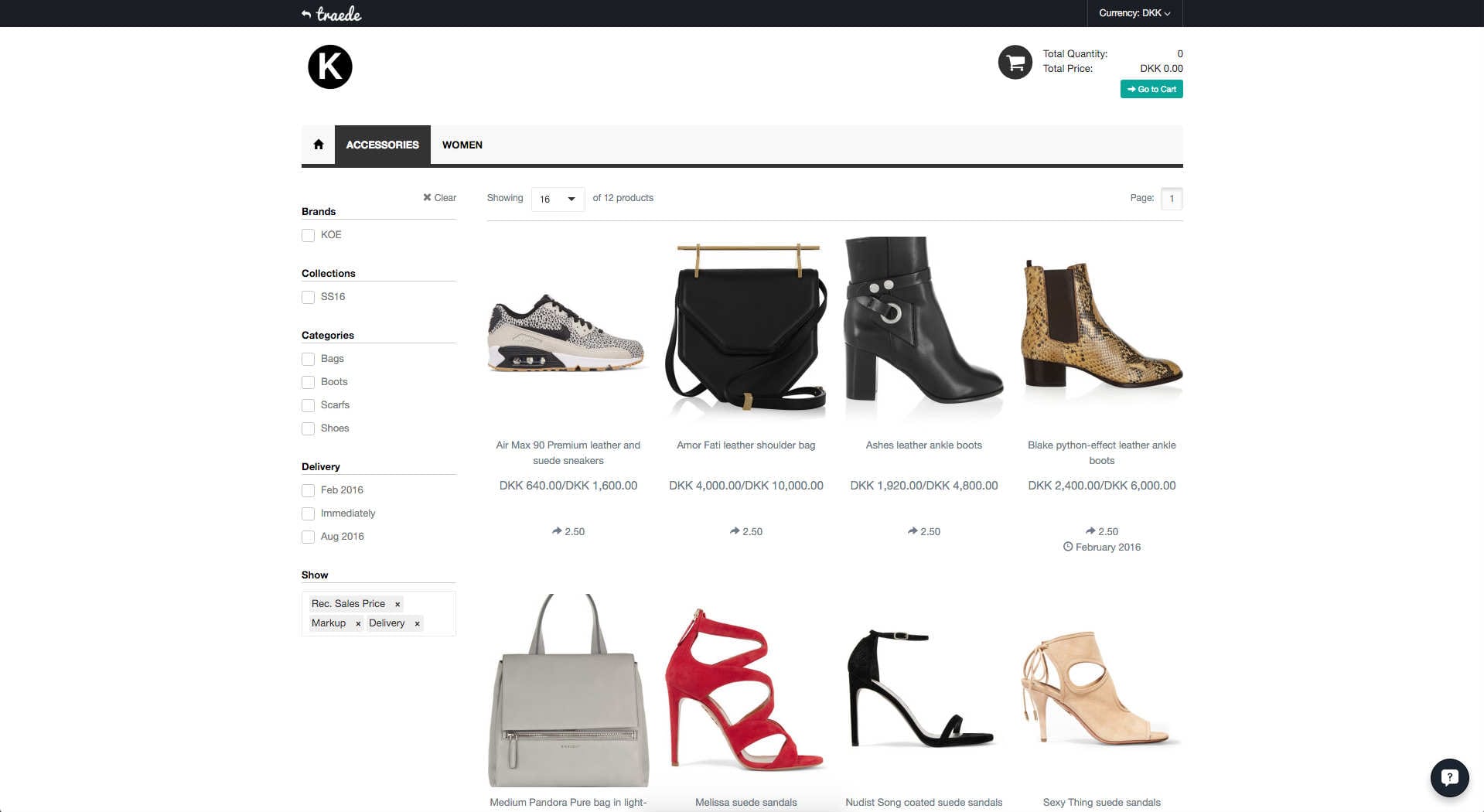Check the Immediately delivery filter
The width and height of the screenshot is (1484, 812).
(x=309, y=513)
